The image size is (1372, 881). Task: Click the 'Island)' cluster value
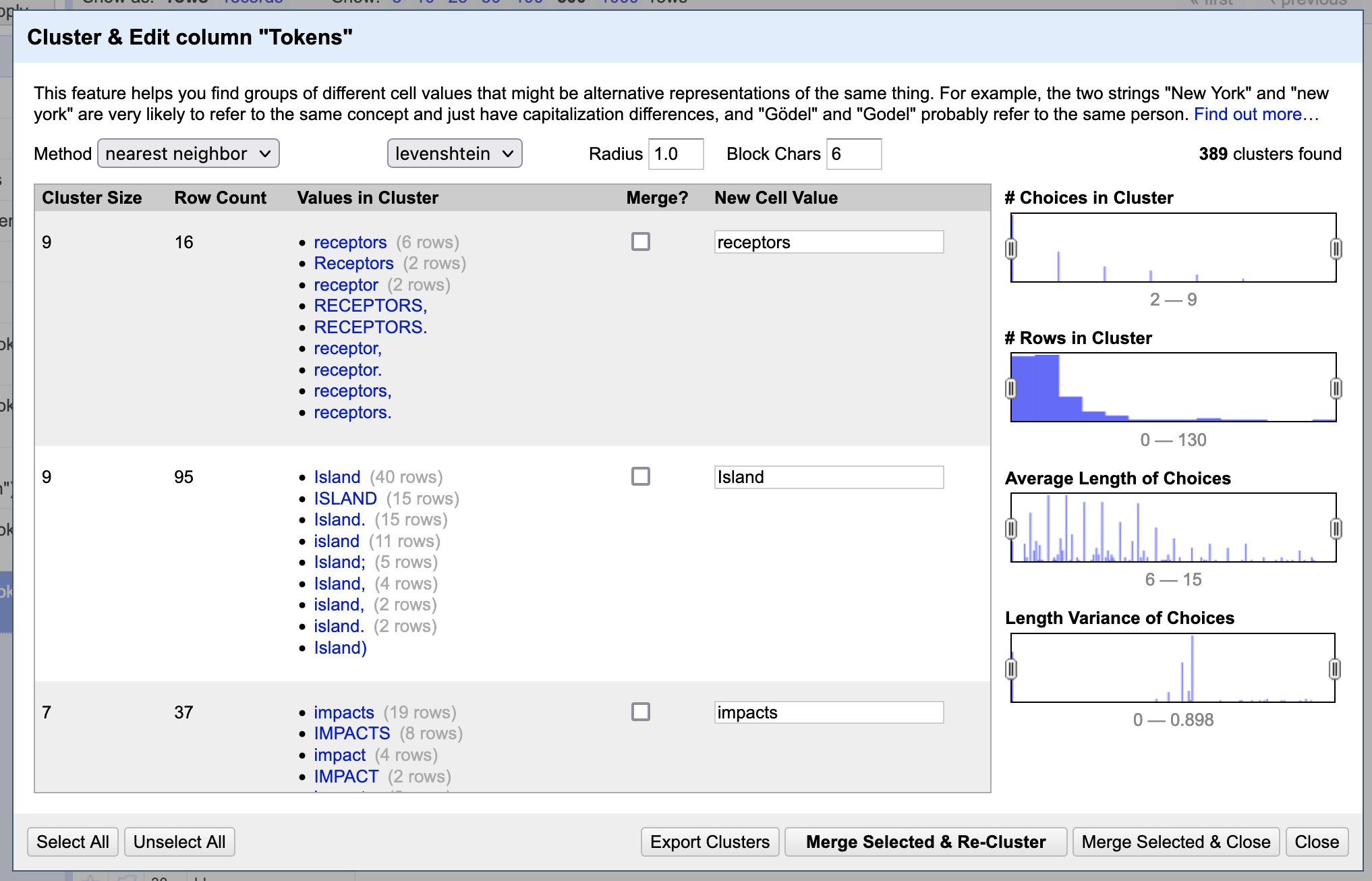[340, 648]
